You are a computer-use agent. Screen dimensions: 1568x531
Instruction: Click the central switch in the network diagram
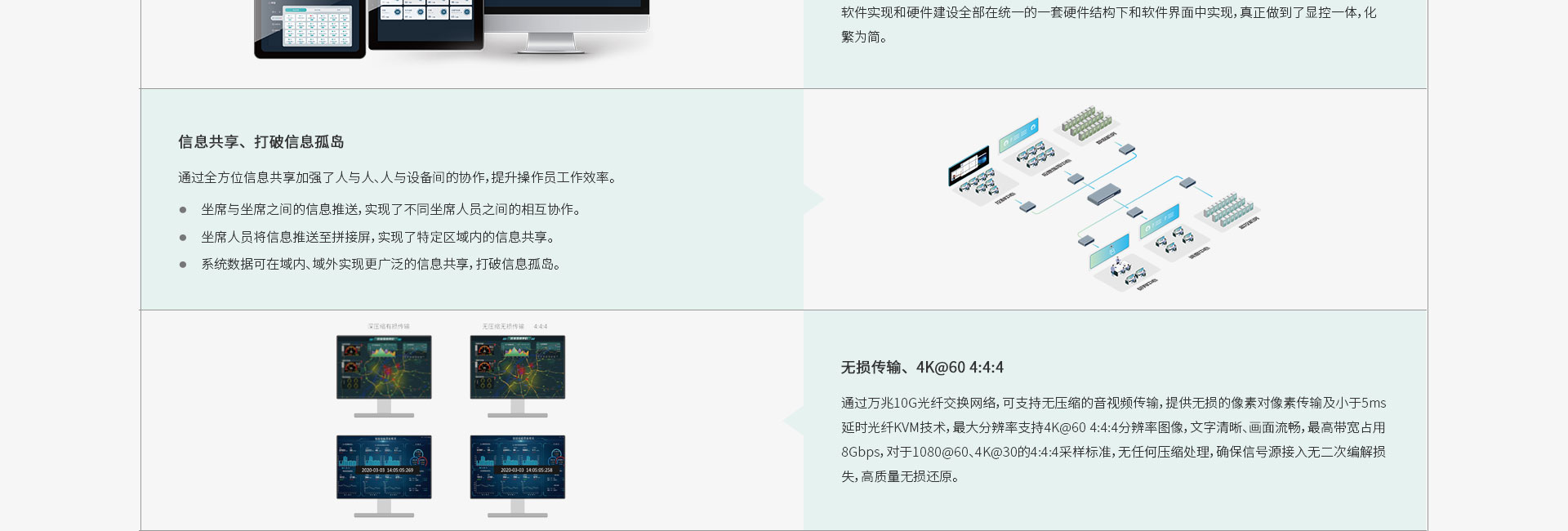point(1104,194)
